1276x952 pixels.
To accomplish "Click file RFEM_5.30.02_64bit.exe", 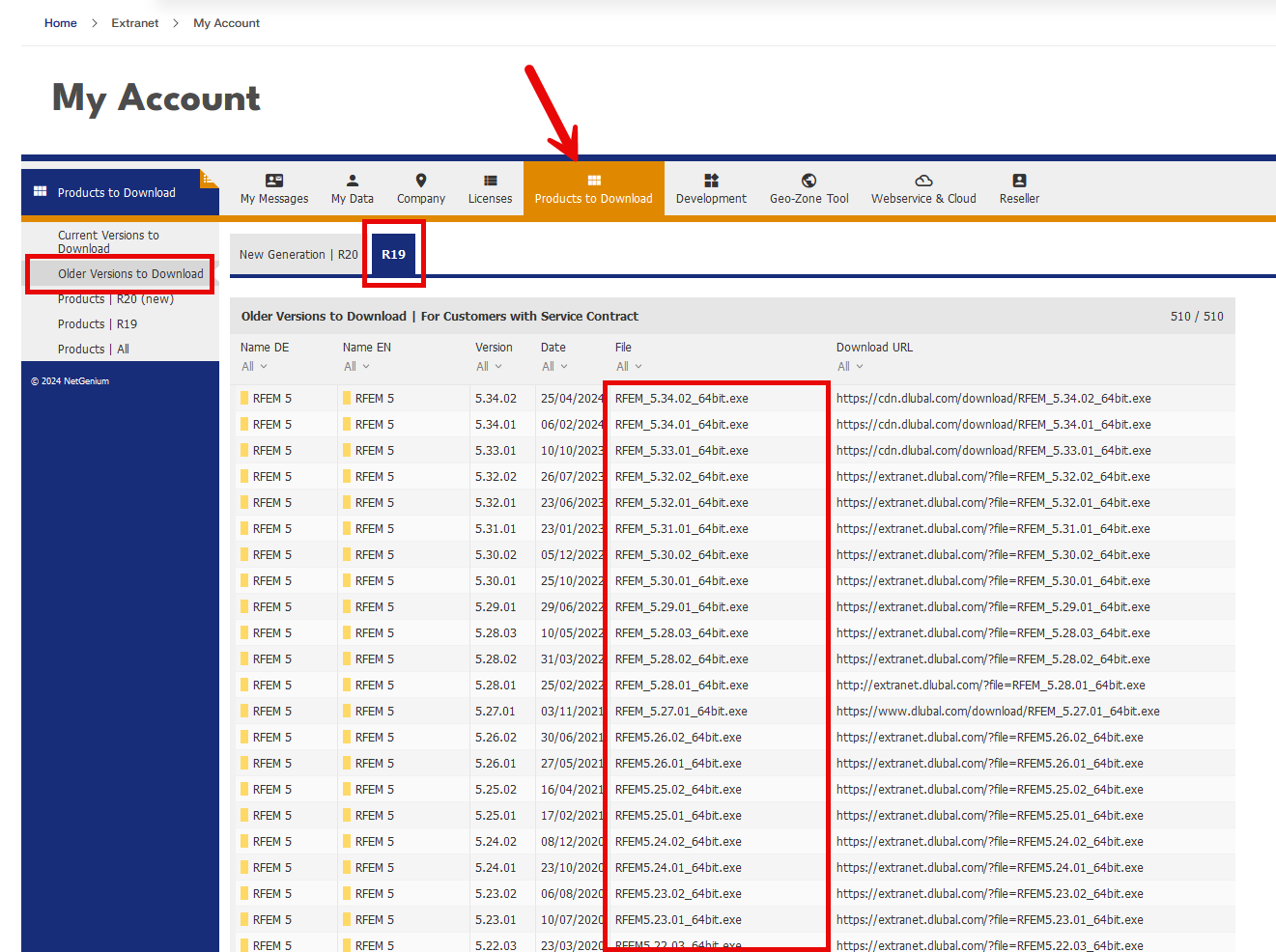I will 682,555.
